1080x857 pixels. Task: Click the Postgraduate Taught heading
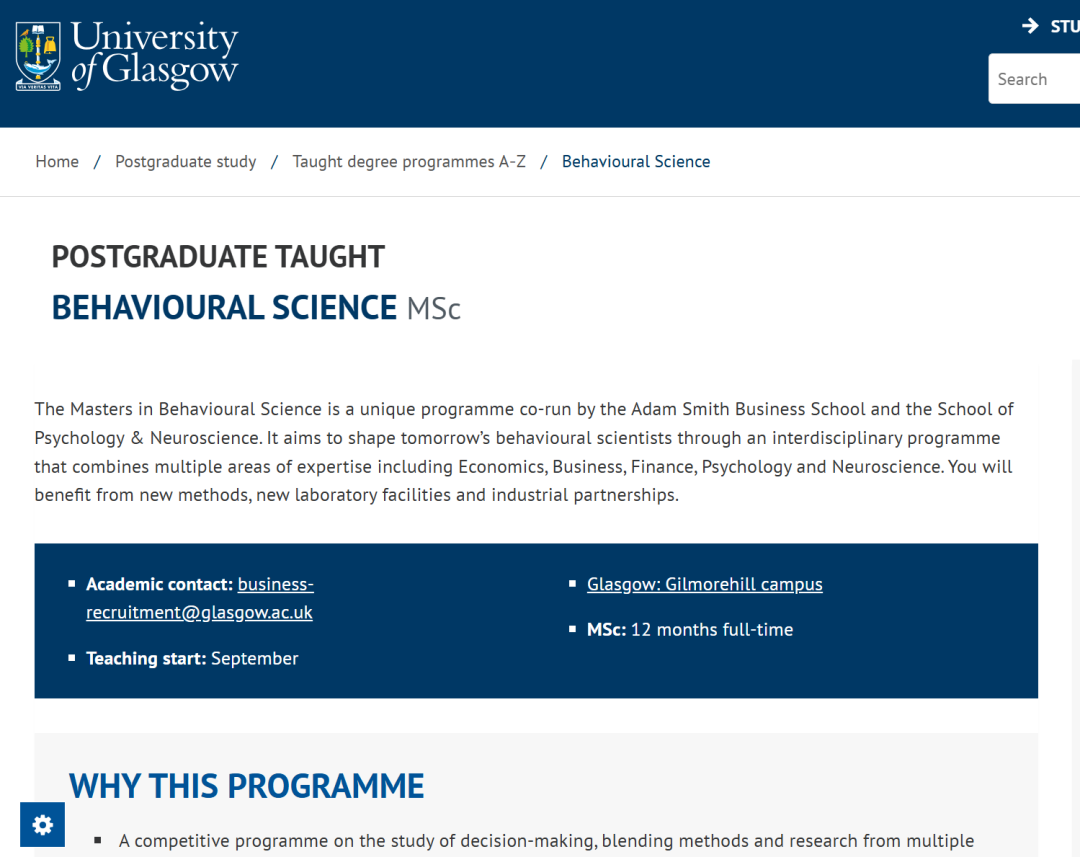(218, 257)
